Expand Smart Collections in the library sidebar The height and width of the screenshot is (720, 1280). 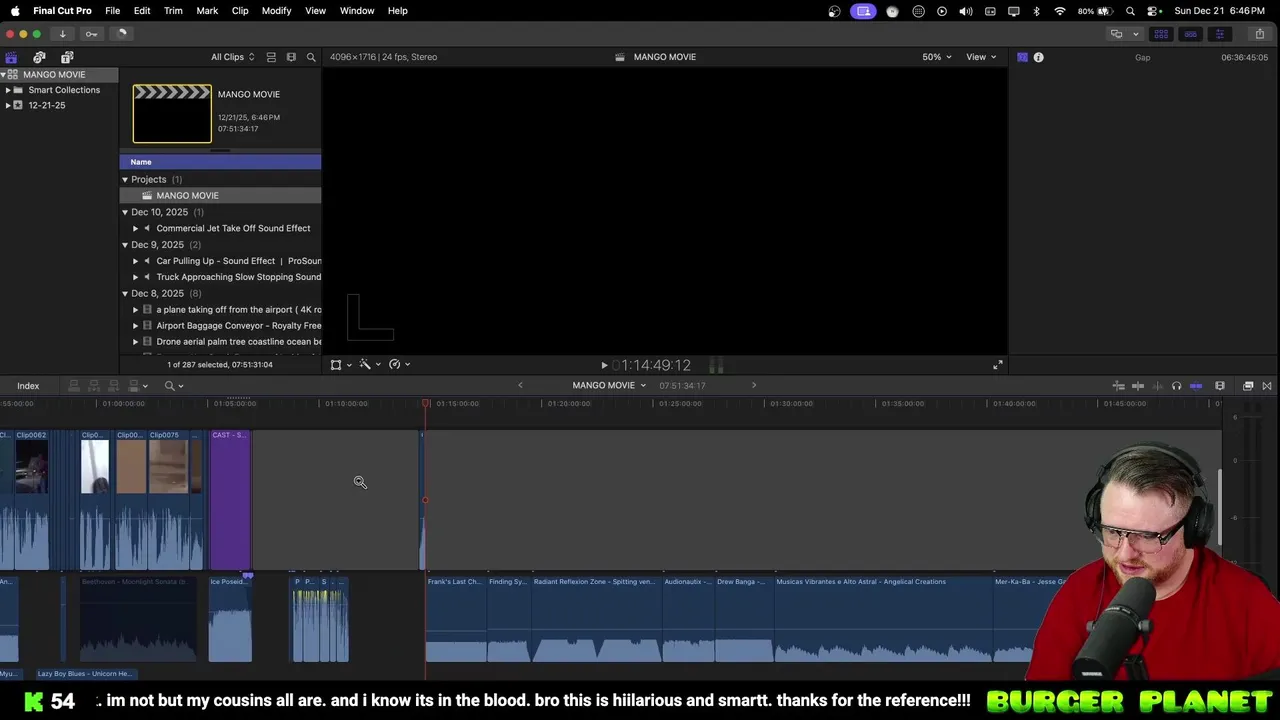click(8, 90)
